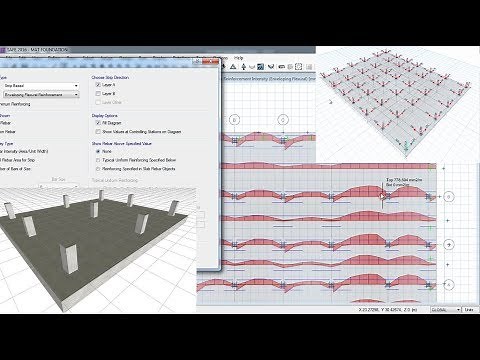Click the Reinforcement Intensity view title
The width and height of the screenshot is (480, 360).
pos(269,79)
